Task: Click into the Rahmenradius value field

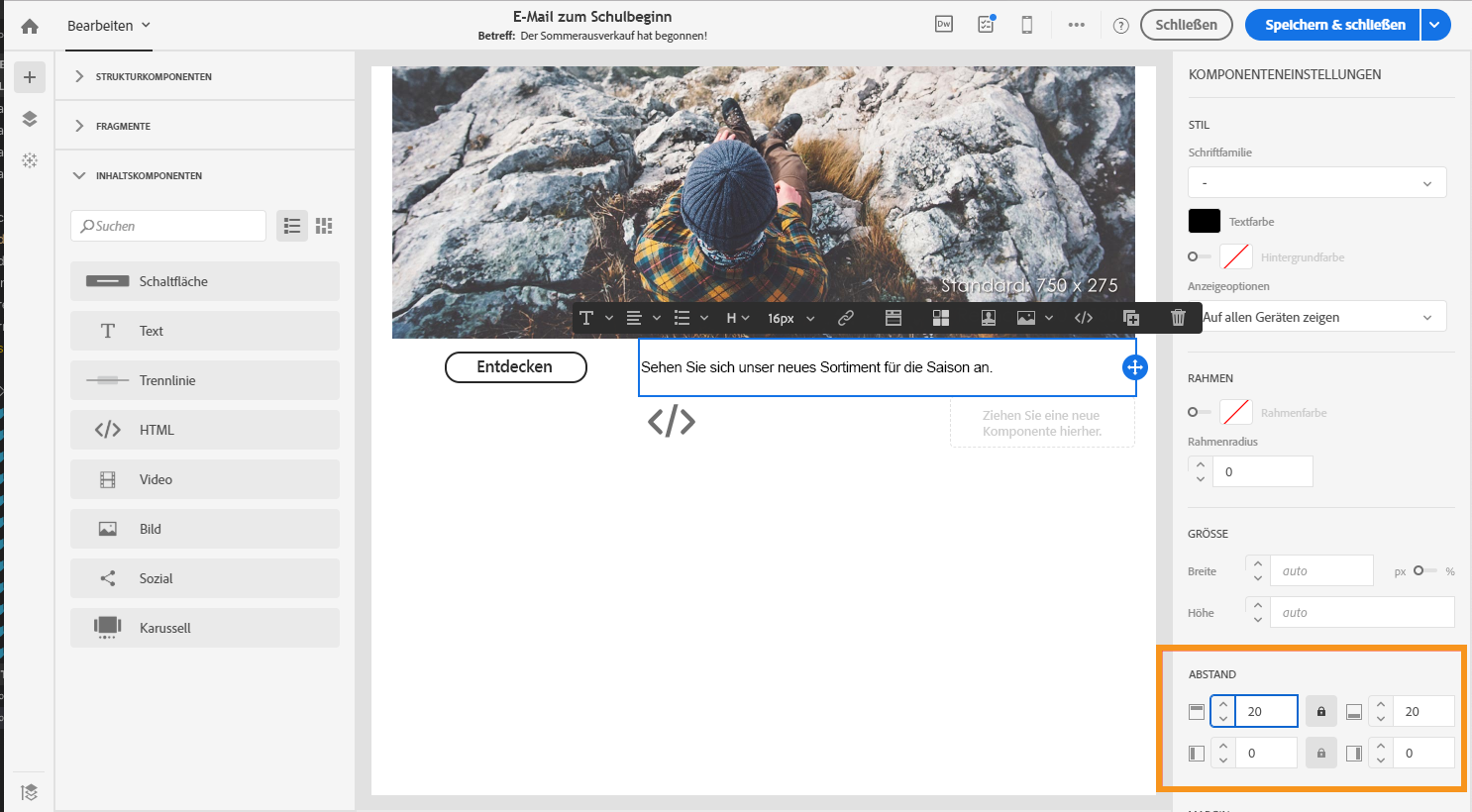Action: [1263, 471]
